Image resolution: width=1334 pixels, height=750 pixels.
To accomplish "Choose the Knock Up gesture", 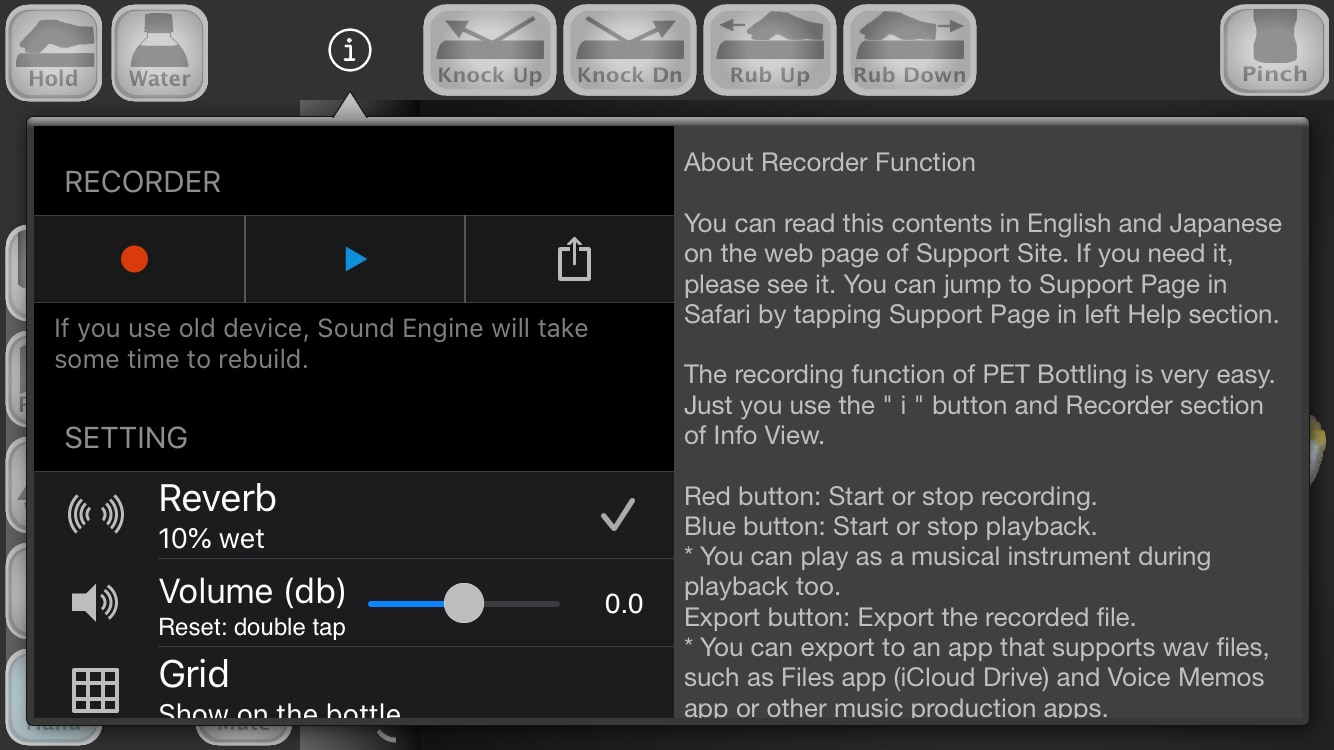I will [490, 50].
